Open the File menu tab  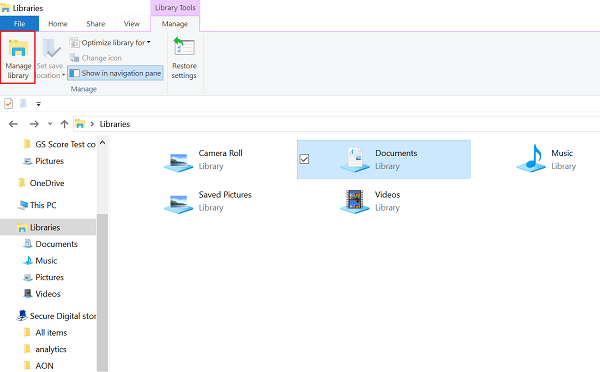(x=19, y=24)
